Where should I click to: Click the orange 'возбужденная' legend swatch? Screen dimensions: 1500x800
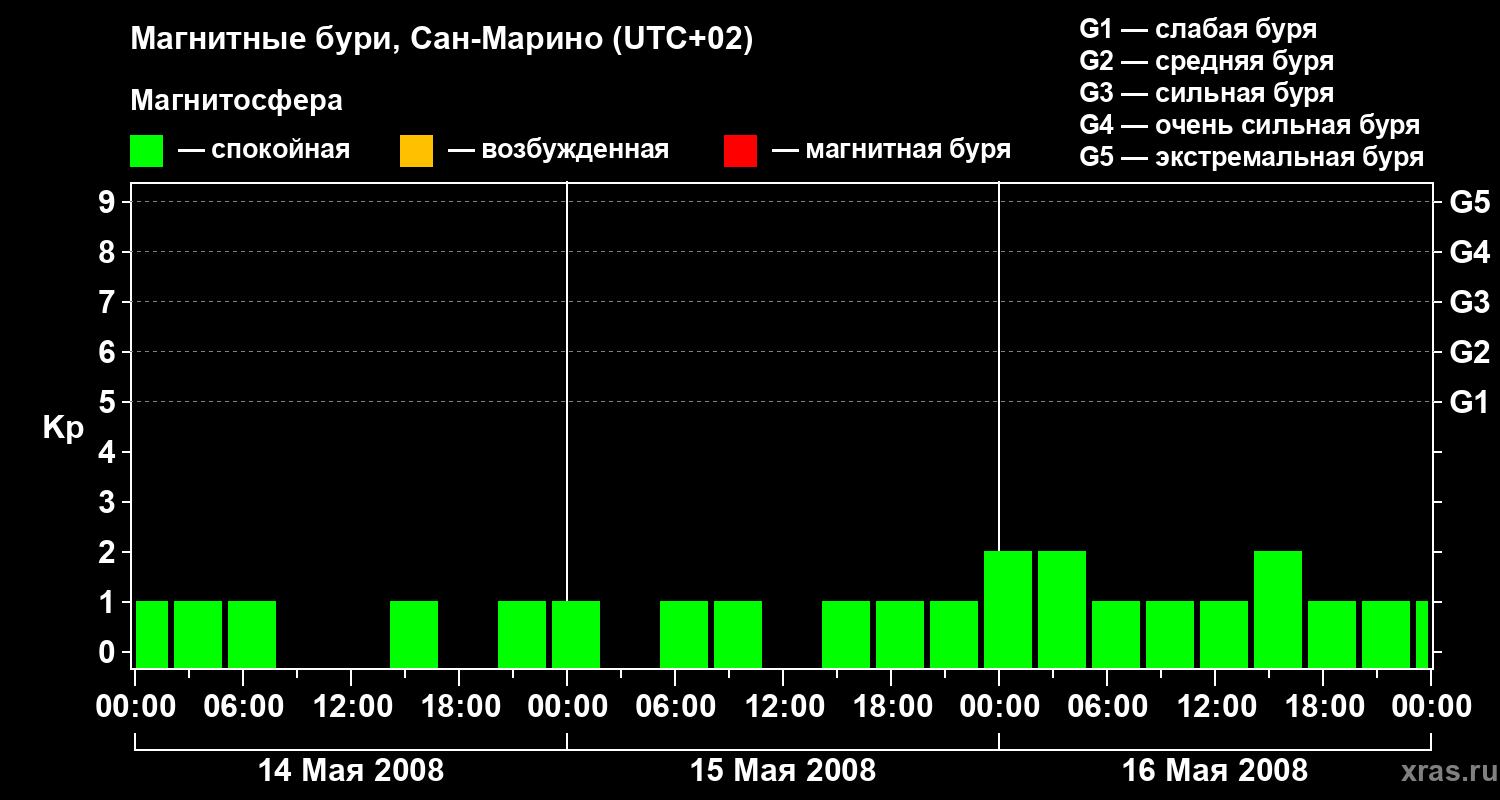coord(416,151)
